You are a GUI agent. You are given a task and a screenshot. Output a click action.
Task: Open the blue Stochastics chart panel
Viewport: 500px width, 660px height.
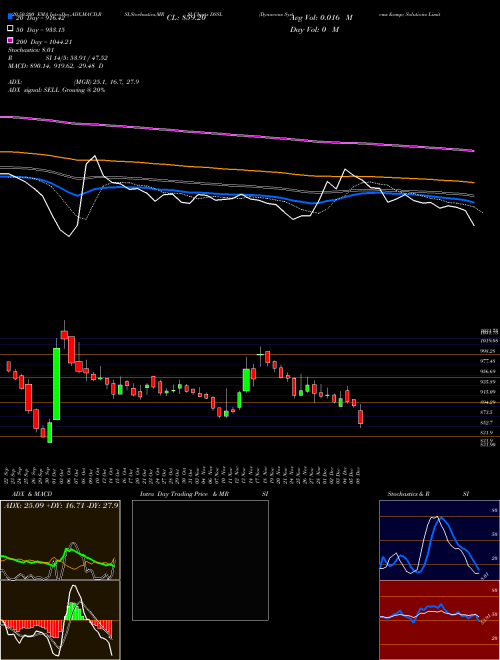coord(439,540)
